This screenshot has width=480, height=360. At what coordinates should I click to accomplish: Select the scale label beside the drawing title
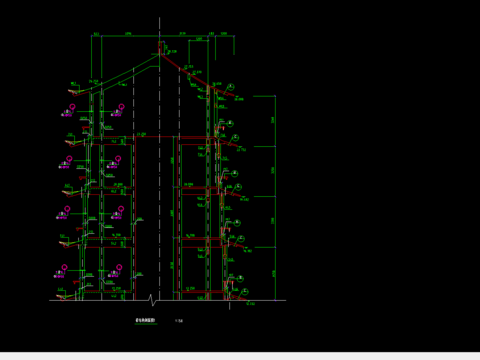point(179,321)
